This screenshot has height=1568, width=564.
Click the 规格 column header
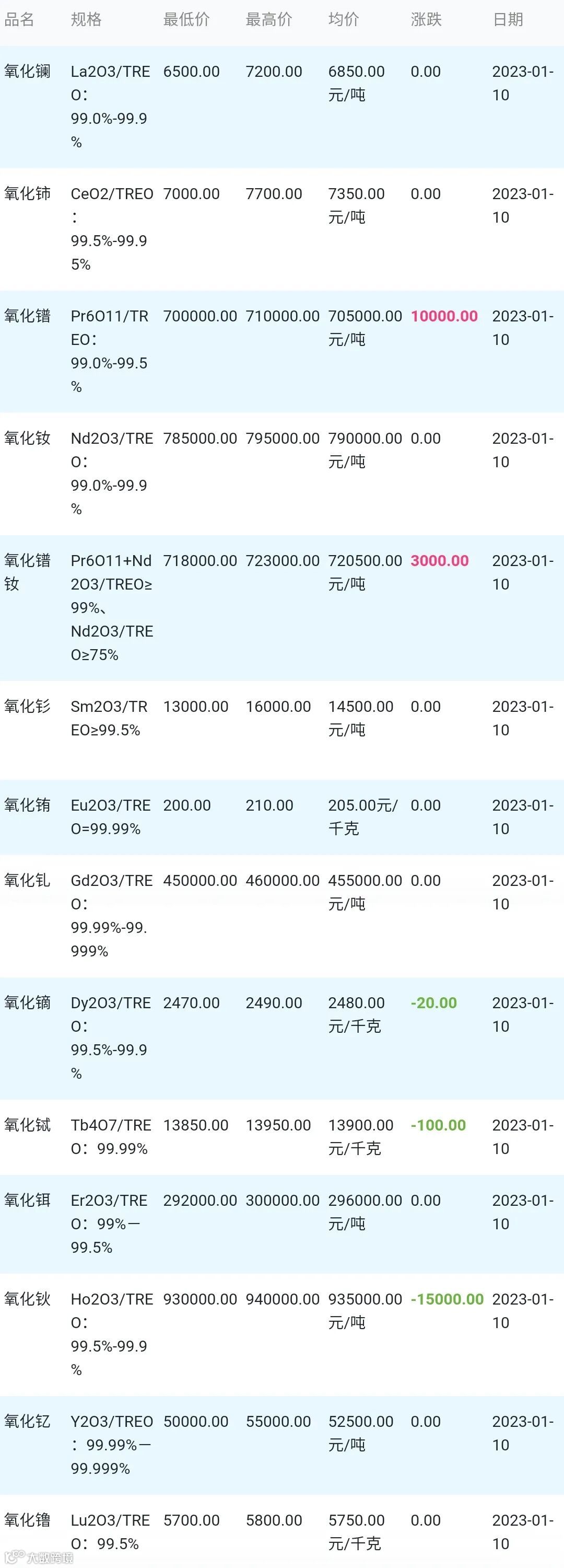(x=86, y=19)
